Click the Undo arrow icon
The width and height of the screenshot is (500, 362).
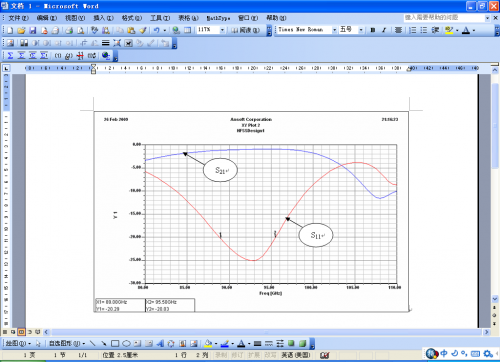pyautogui.click(x=156, y=30)
